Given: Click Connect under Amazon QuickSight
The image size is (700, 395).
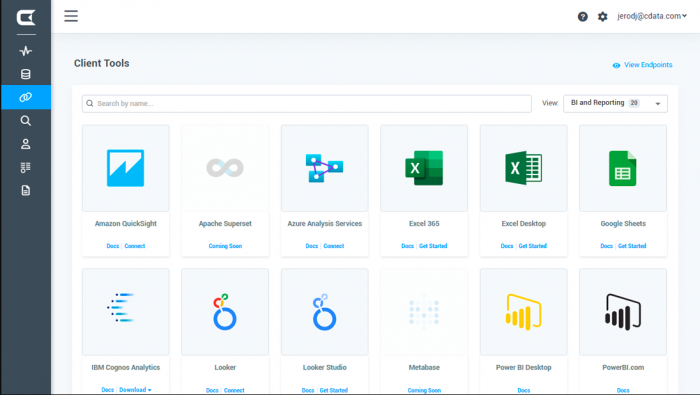Looking at the screenshot, I should [x=135, y=246].
